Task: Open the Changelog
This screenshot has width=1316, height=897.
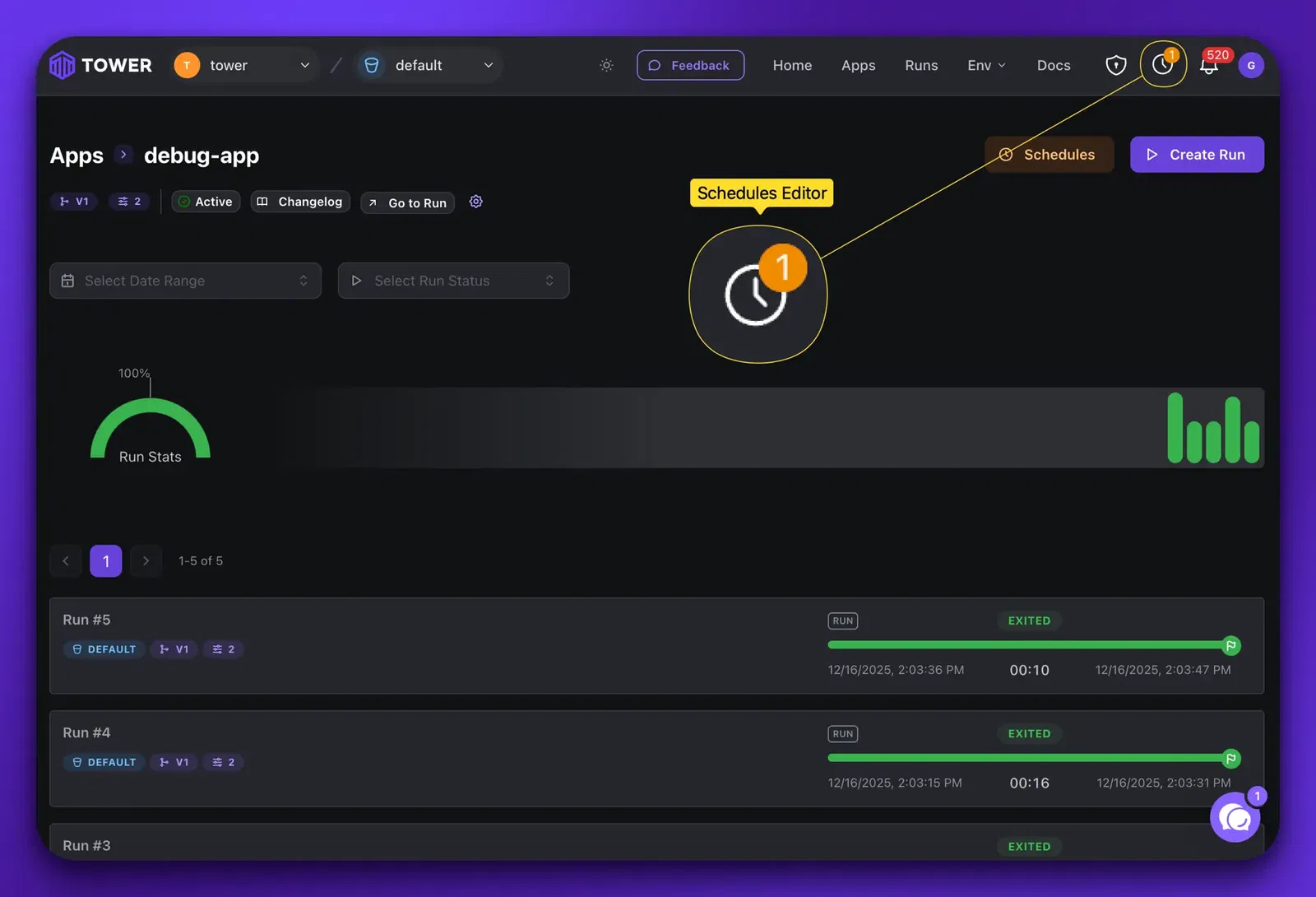Action: [299, 202]
